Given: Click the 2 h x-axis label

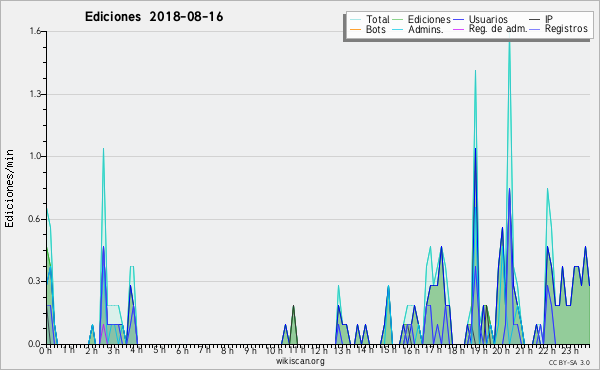Looking at the screenshot, I should 91,351.
